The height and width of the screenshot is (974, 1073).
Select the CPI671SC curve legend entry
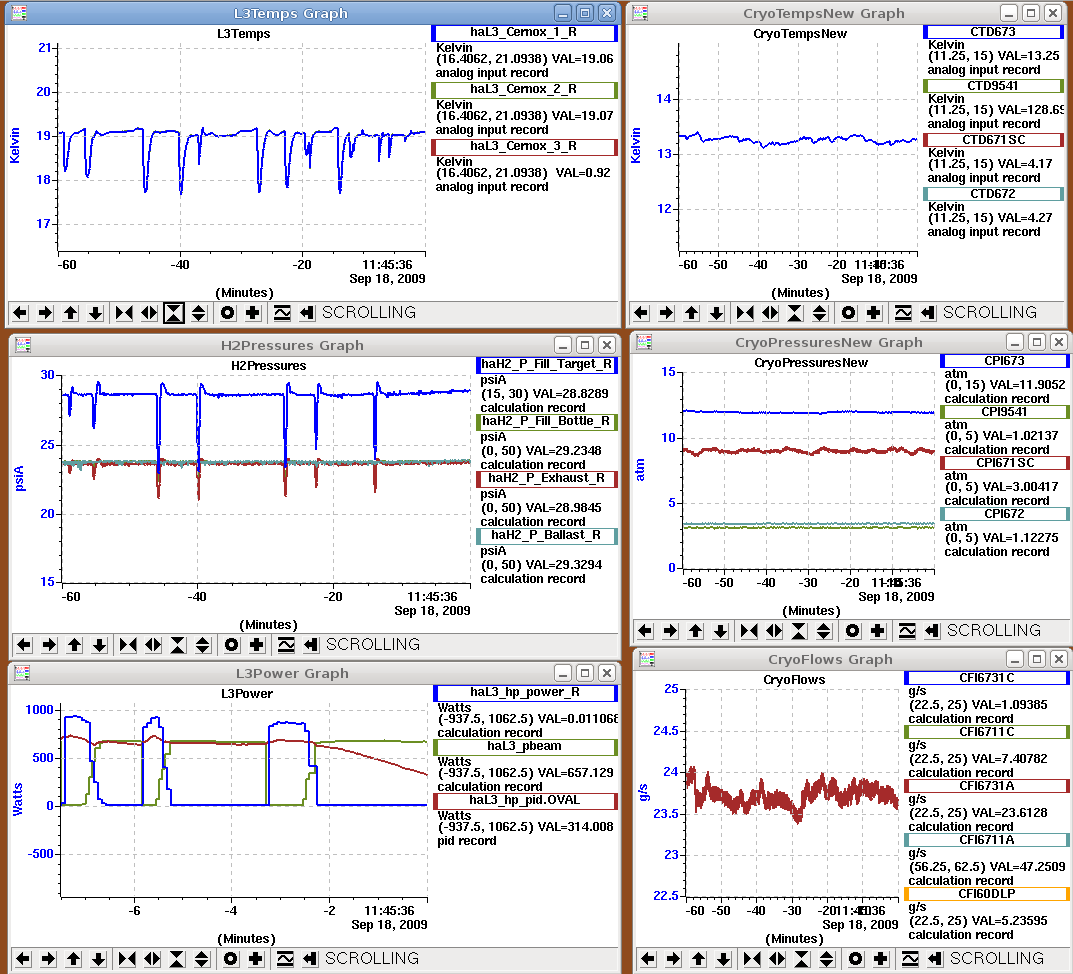click(1005, 463)
